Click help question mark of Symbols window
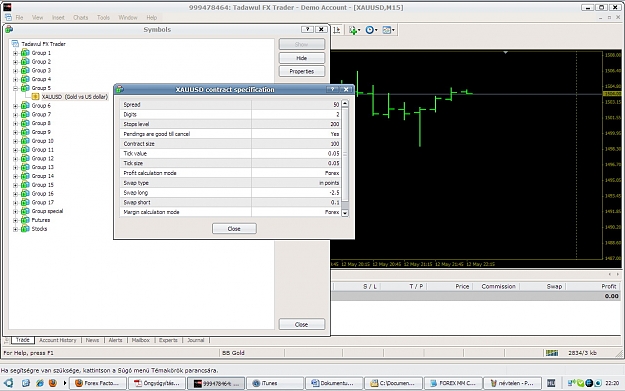625x391 pixels. [307, 29]
